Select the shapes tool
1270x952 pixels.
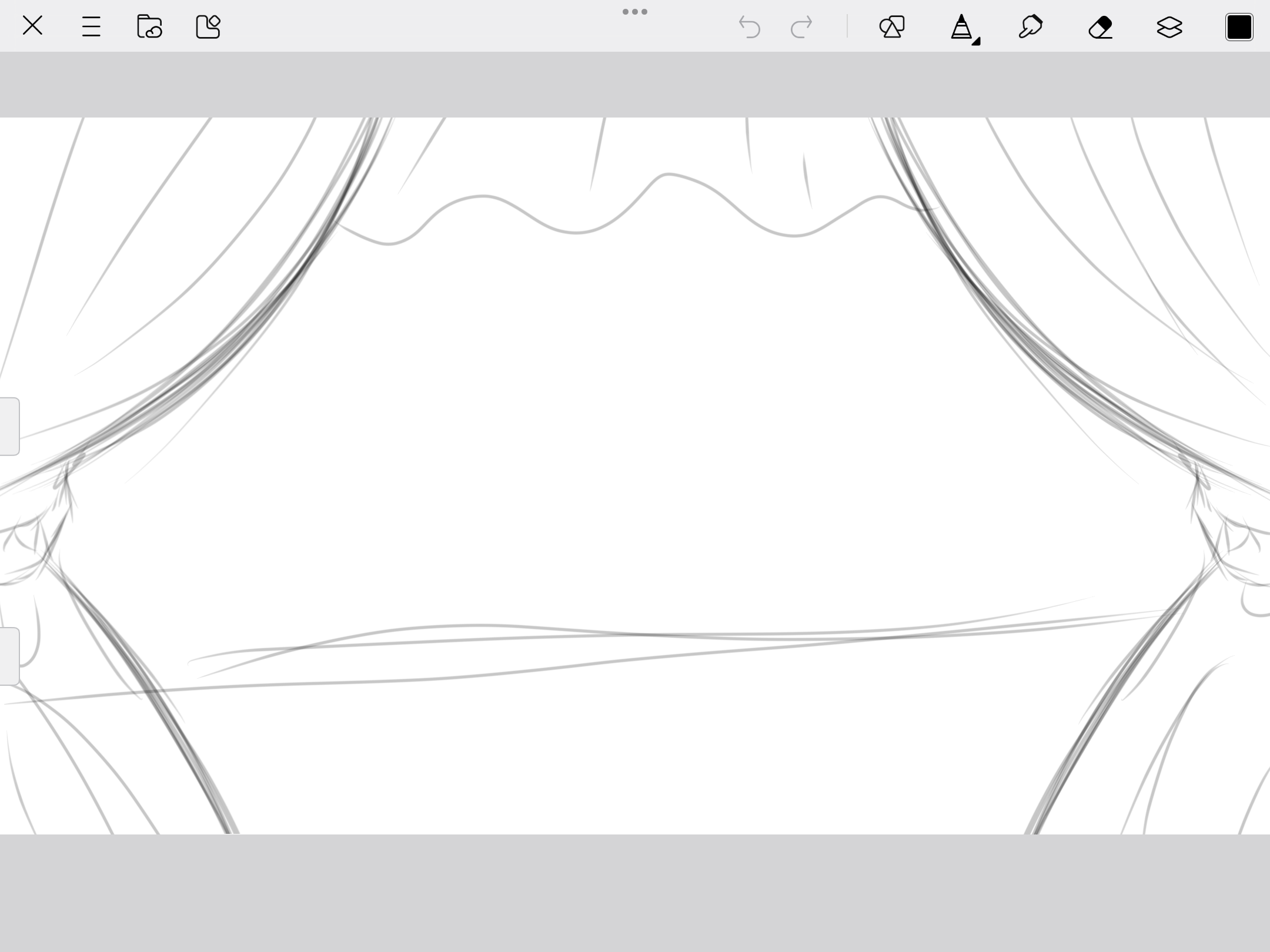coord(891,27)
